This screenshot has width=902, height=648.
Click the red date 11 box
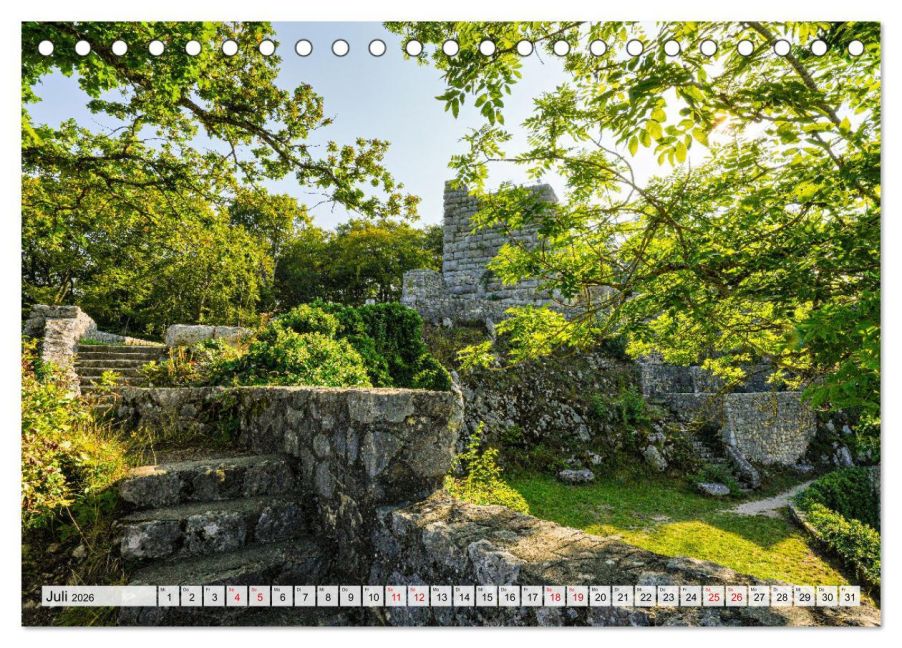[x=396, y=596]
